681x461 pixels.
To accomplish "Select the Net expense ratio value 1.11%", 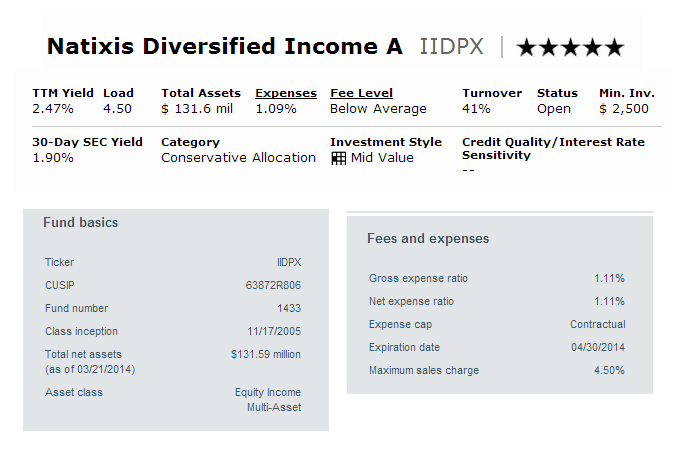I will pyautogui.click(x=609, y=302).
